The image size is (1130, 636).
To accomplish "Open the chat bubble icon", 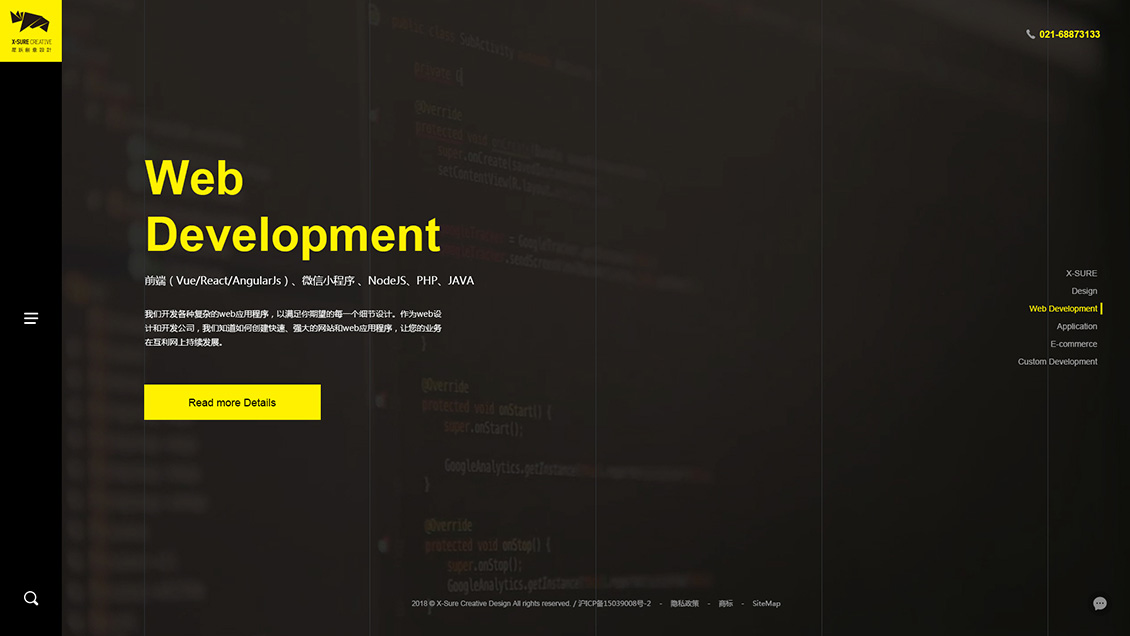I will click(x=1099, y=603).
